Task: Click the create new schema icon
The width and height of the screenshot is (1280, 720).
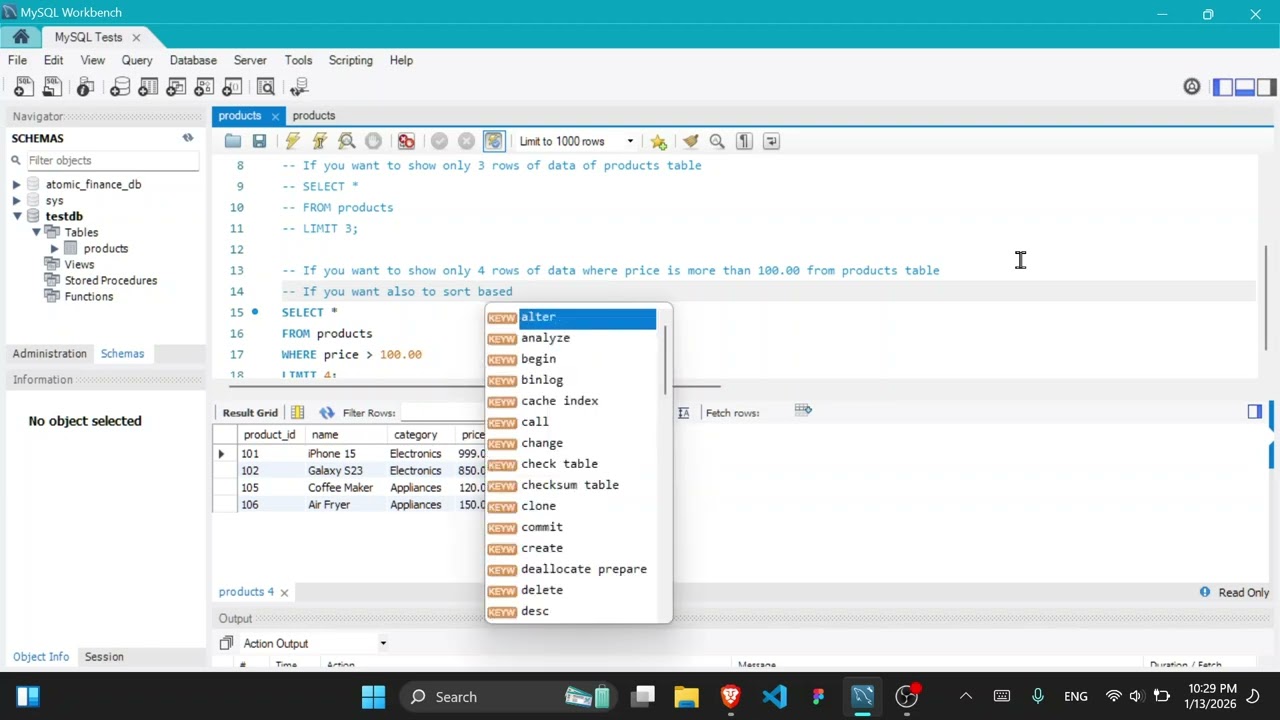Action: point(120,87)
